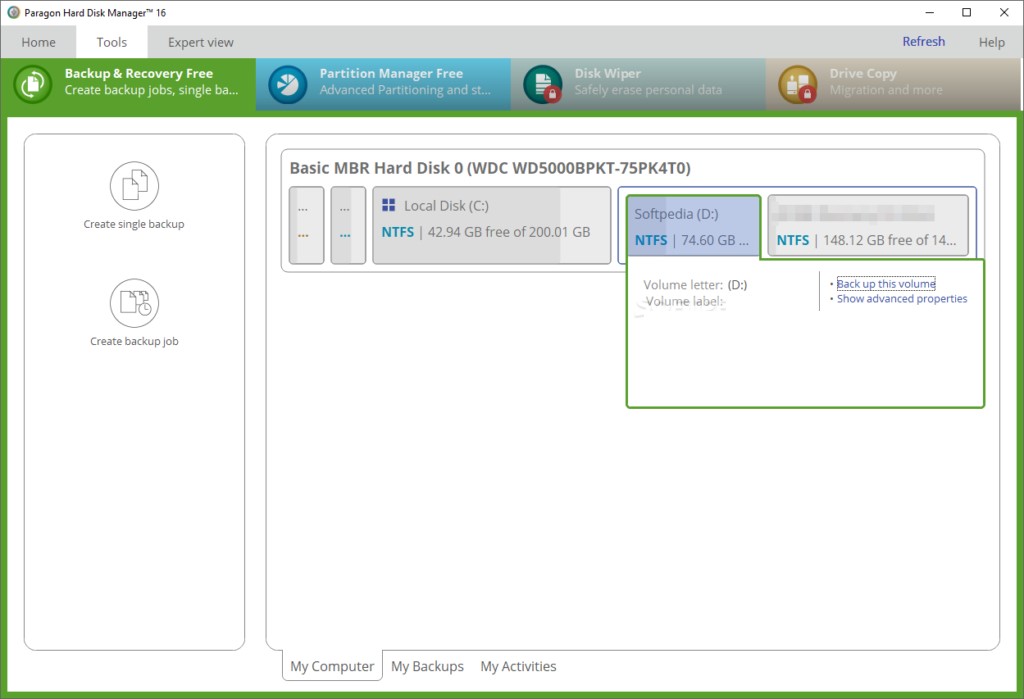Click the Refresh link
This screenshot has height=699, width=1024.
[x=923, y=41]
